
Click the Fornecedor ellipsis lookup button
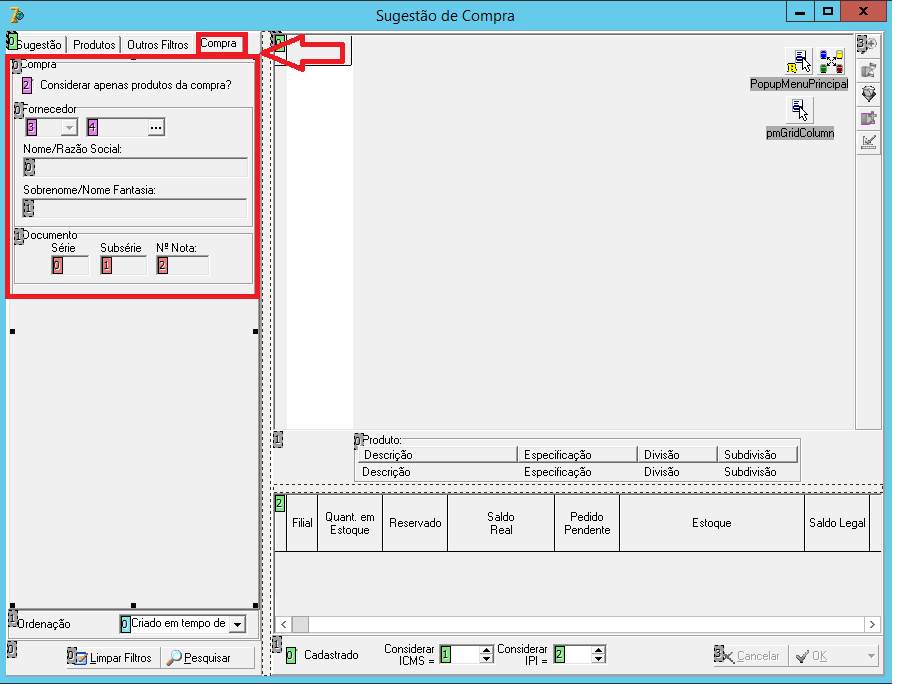click(x=156, y=128)
